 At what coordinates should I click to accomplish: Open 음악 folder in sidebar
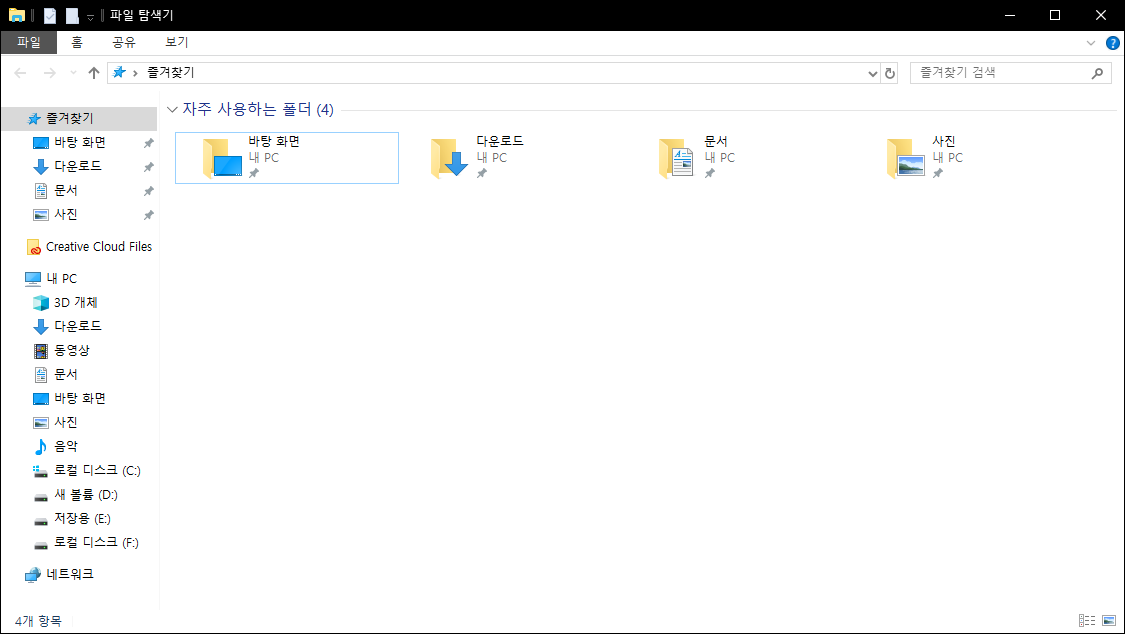pos(65,446)
